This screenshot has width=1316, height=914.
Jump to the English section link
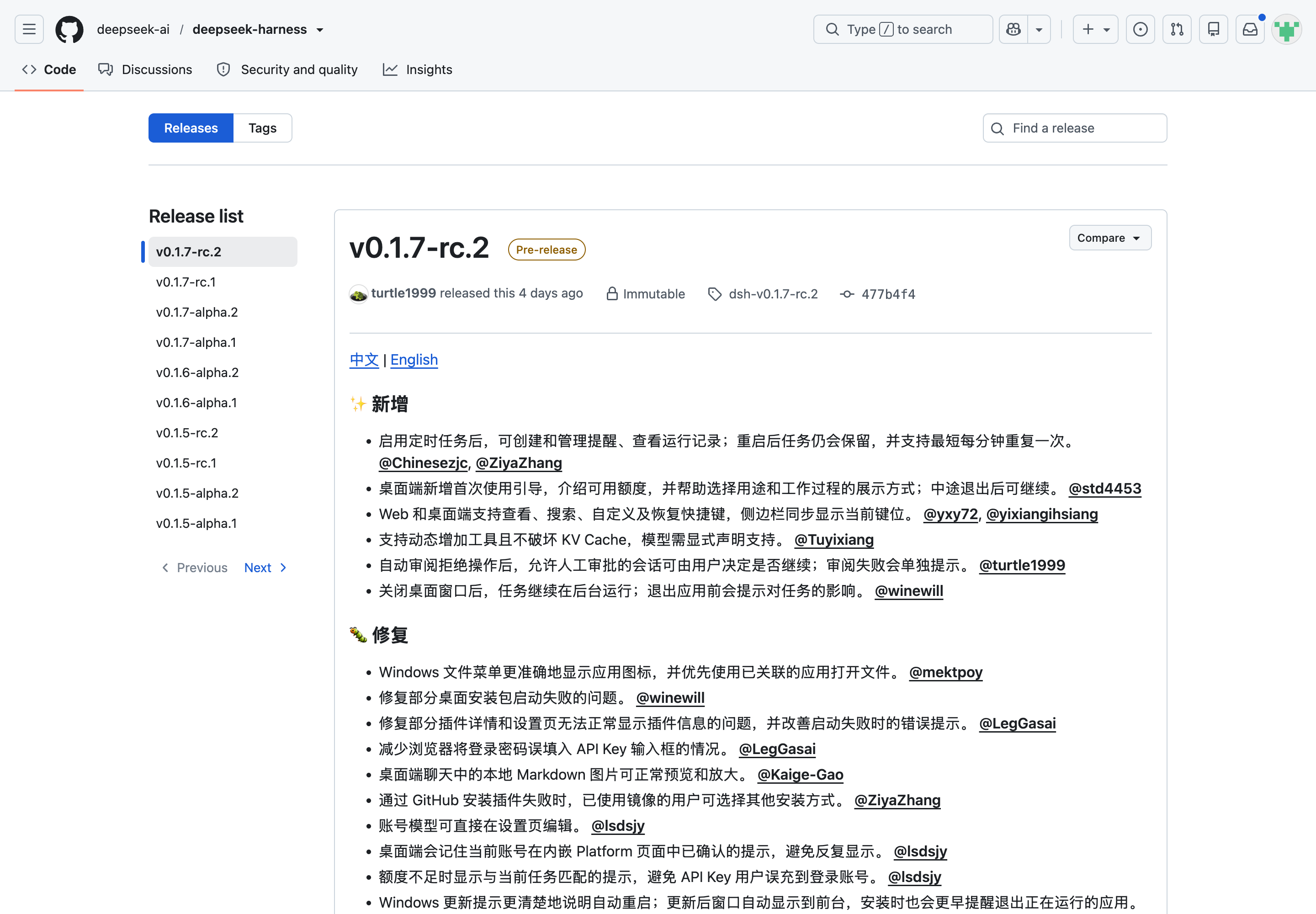[414, 360]
